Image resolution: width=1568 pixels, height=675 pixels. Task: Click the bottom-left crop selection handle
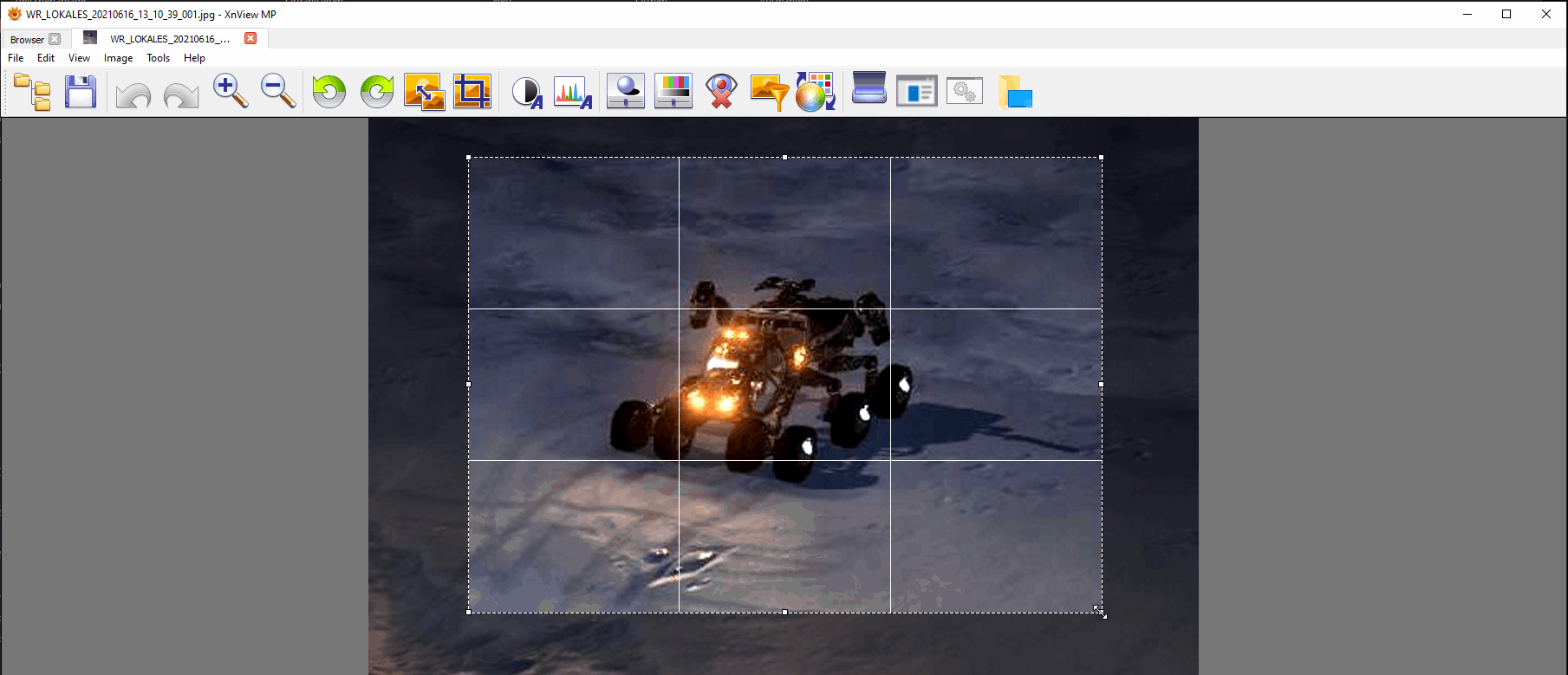(x=469, y=613)
